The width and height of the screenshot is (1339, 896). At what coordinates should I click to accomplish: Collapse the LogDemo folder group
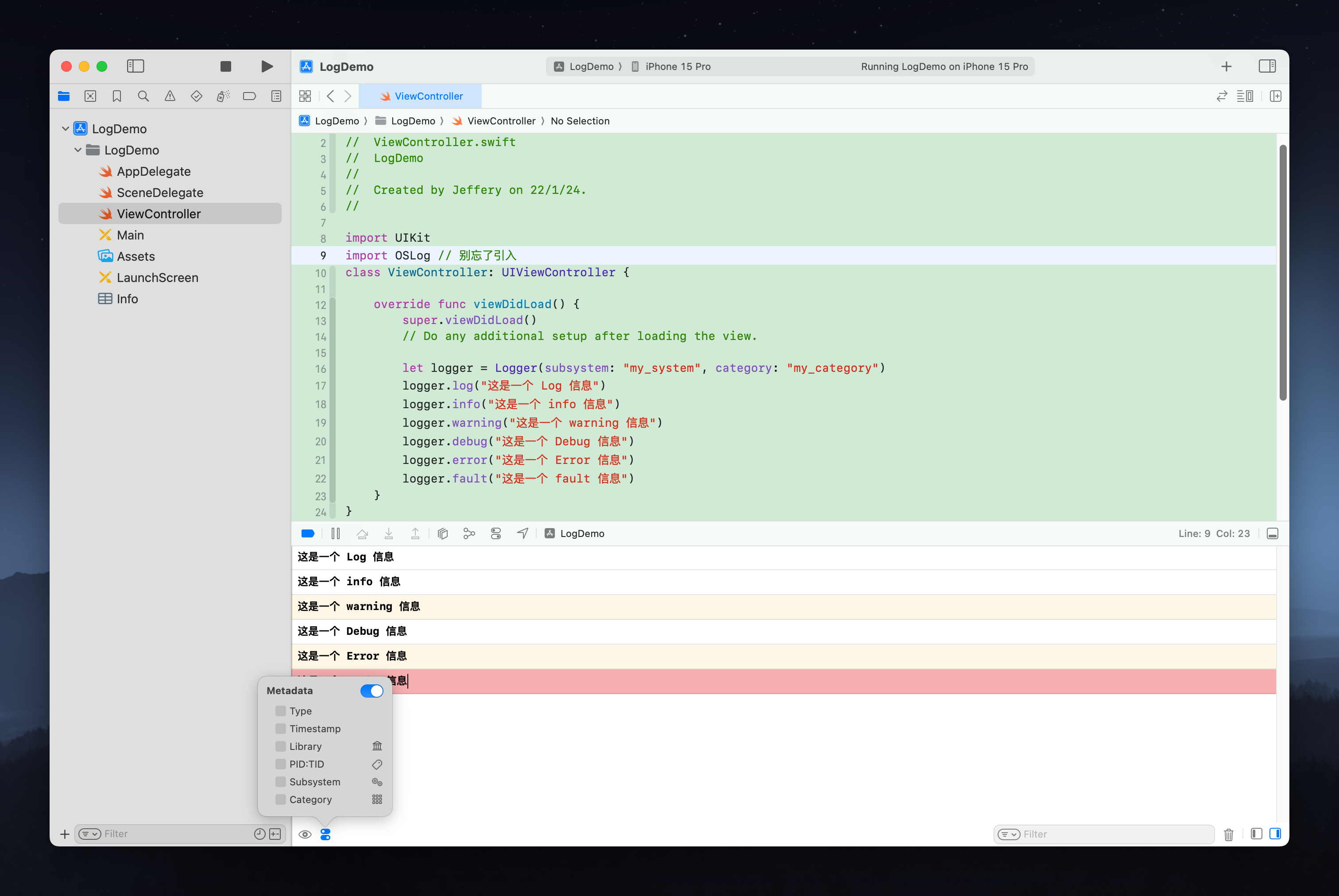click(78, 150)
